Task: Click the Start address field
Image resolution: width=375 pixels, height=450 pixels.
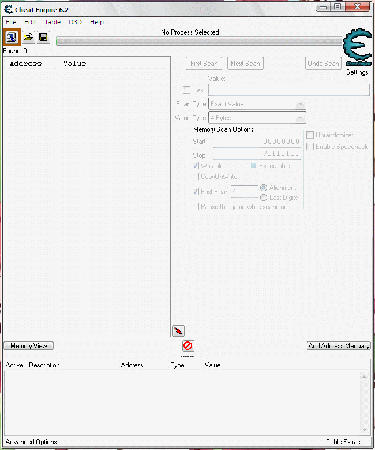Action: pyautogui.click(x=257, y=142)
